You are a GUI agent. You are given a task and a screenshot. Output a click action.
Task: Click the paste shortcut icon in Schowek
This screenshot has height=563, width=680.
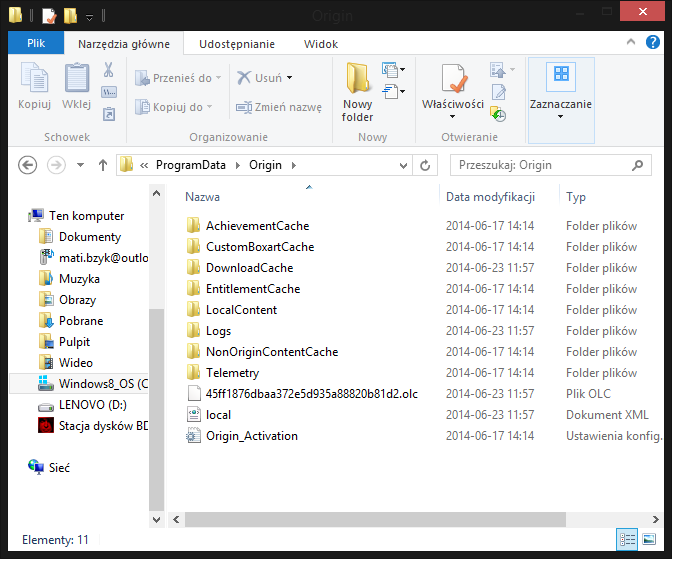tap(108, 114)
